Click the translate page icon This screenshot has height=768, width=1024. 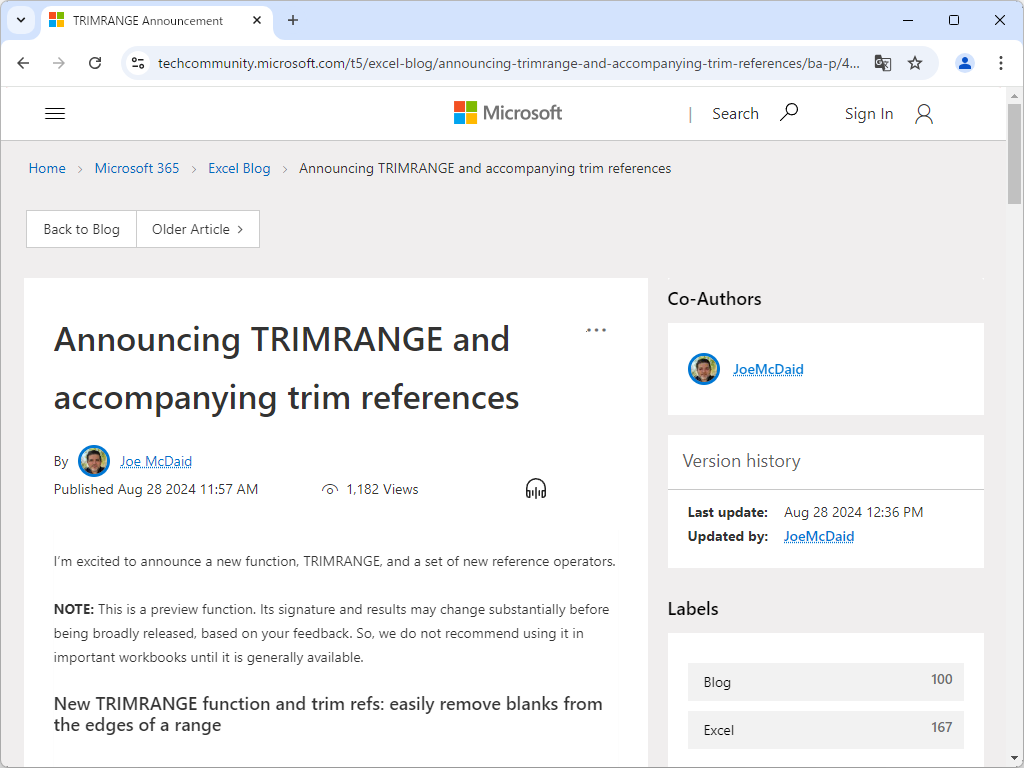point(883,63)
